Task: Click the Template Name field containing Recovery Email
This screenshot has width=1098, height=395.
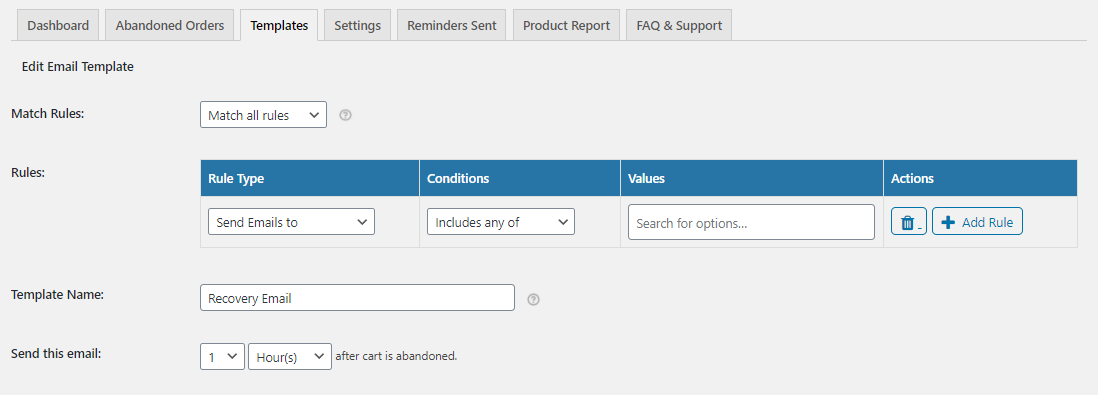Action: point(357,298)
